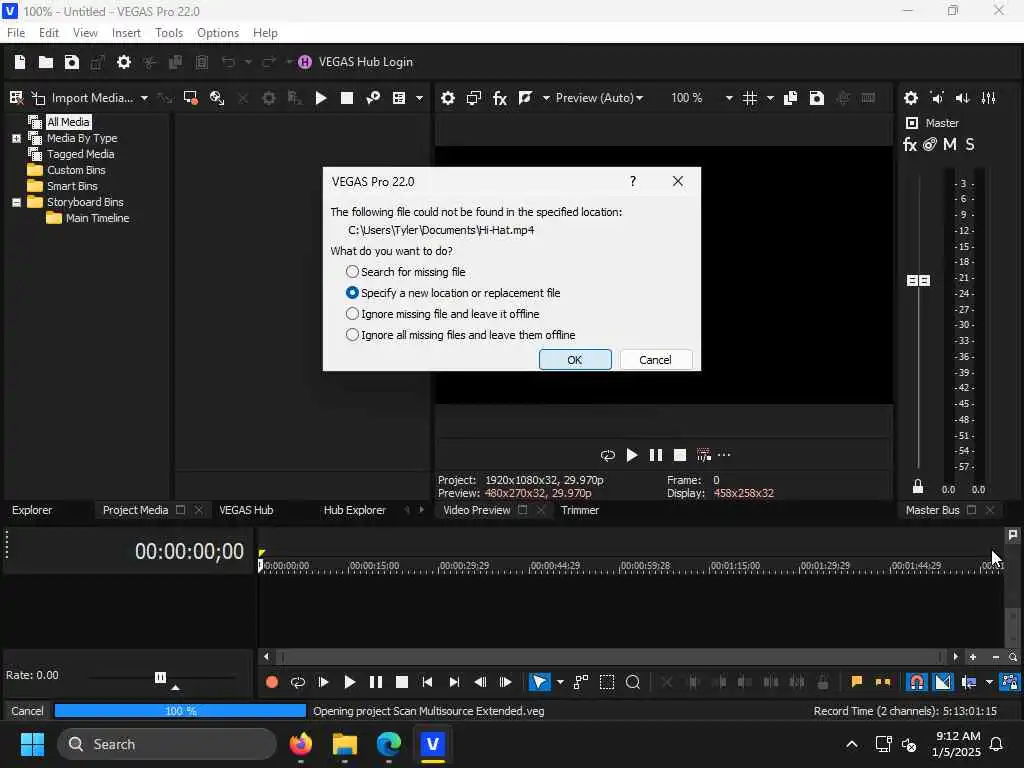Open project properties gear in main toolbar
This screenshot has height=768, width=1024.
[x=123, y=62]
